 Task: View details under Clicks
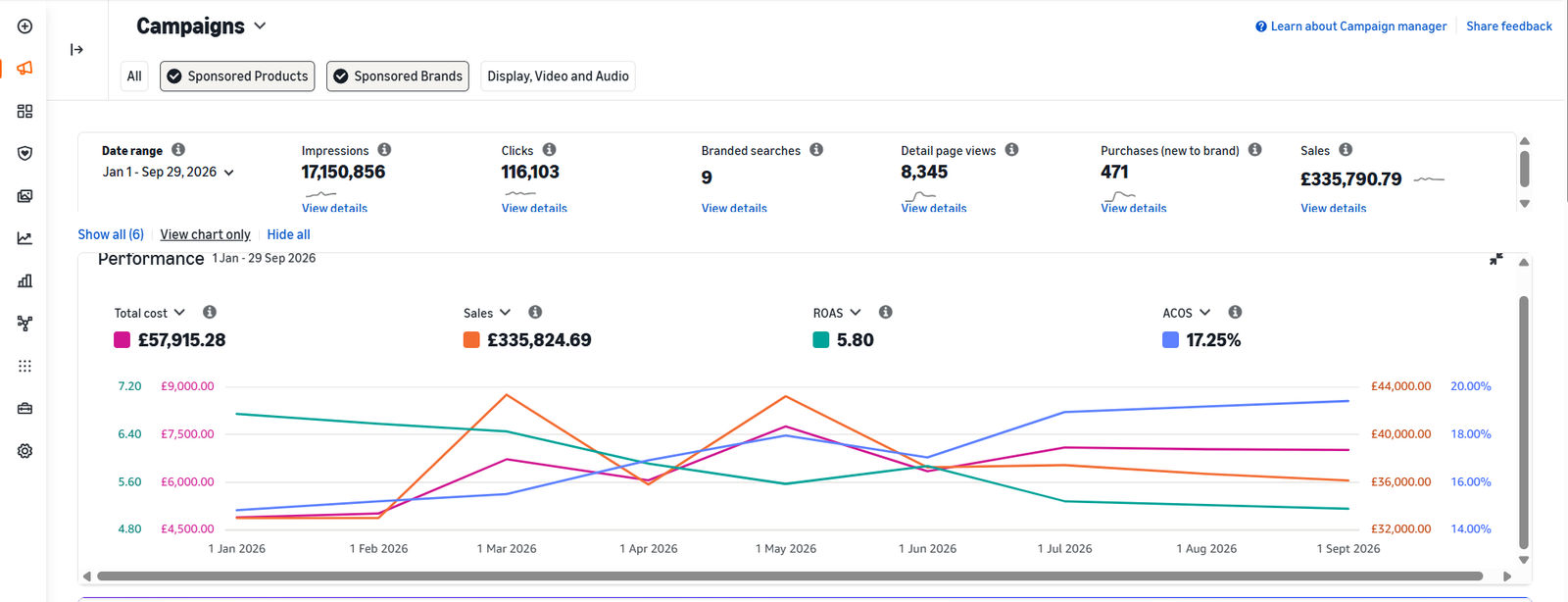click(x=534, y=208)
